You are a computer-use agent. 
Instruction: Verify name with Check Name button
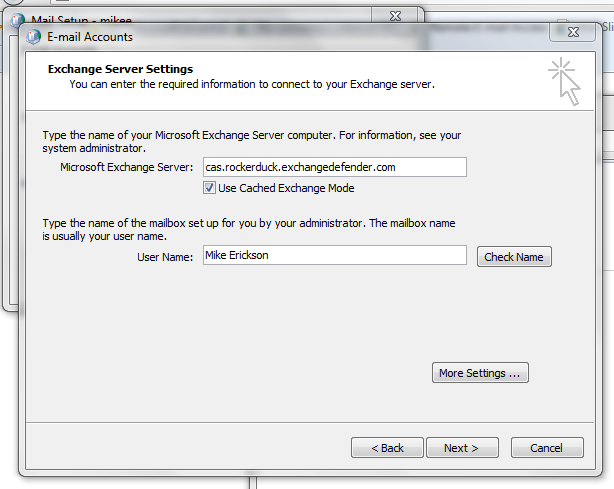click(x=514, y=257)
